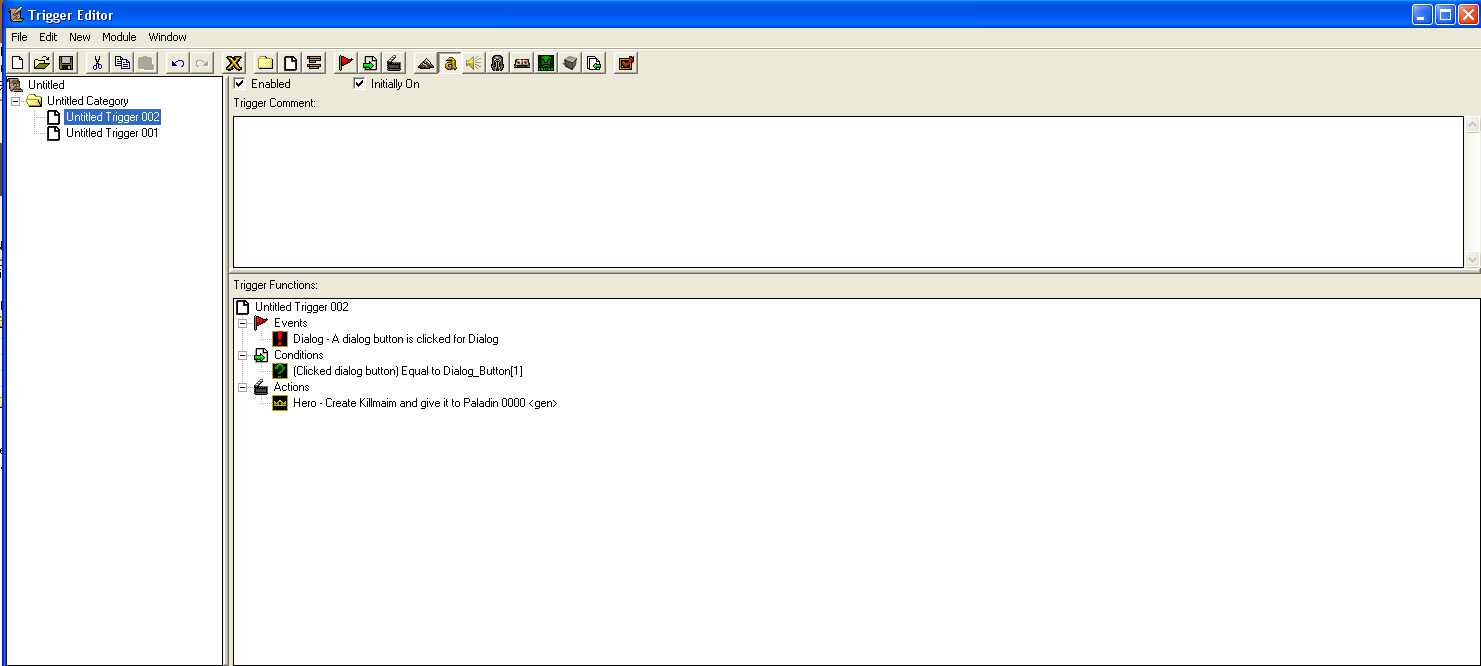Click the comment box scroll up arrow
The width and height of the screenshot is (1481, 666).
tap(1472, 125)
